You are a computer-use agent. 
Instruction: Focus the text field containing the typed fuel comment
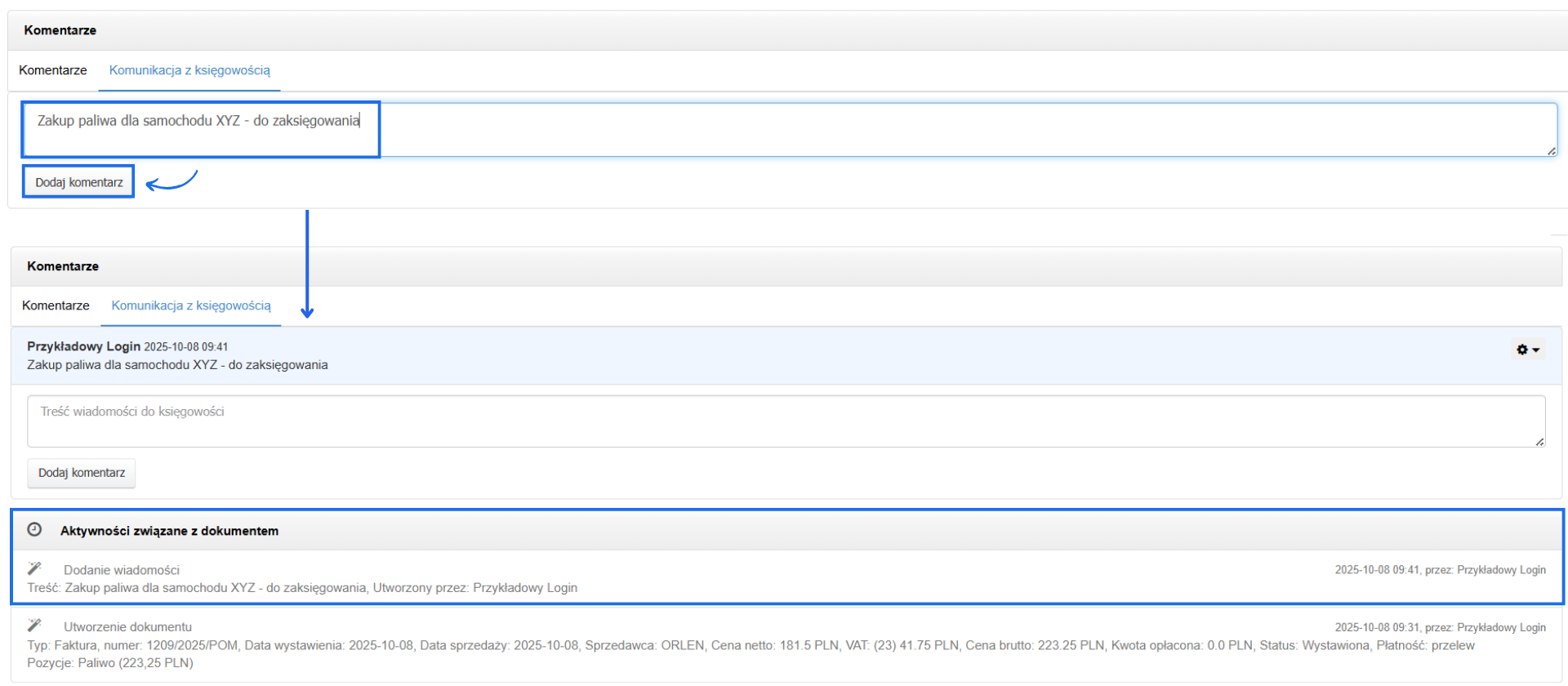click(790, 129)
